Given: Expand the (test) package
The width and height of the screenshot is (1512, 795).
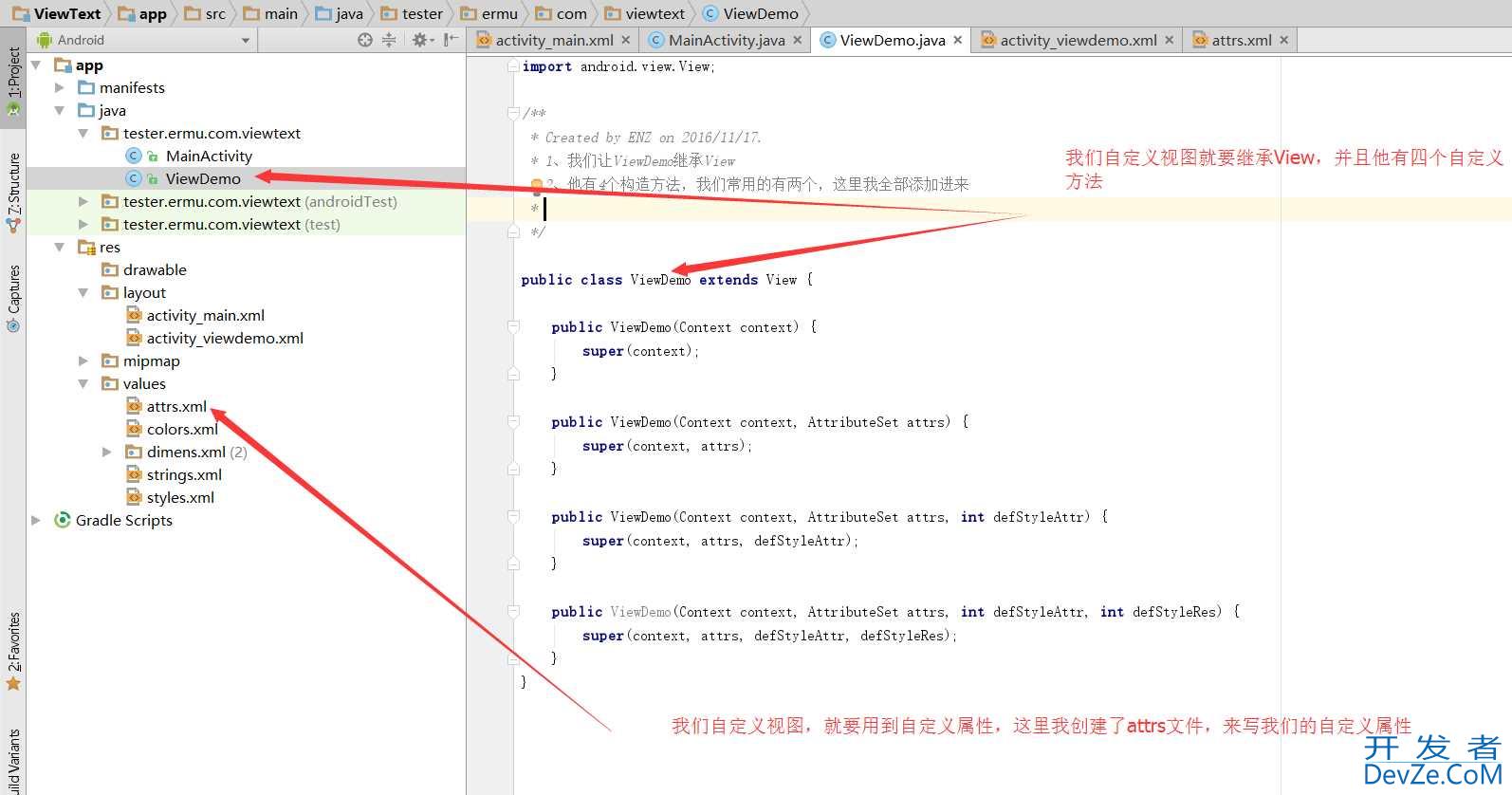Looking at the screenshot, I should pyautogui.click(x=83, y=224).
